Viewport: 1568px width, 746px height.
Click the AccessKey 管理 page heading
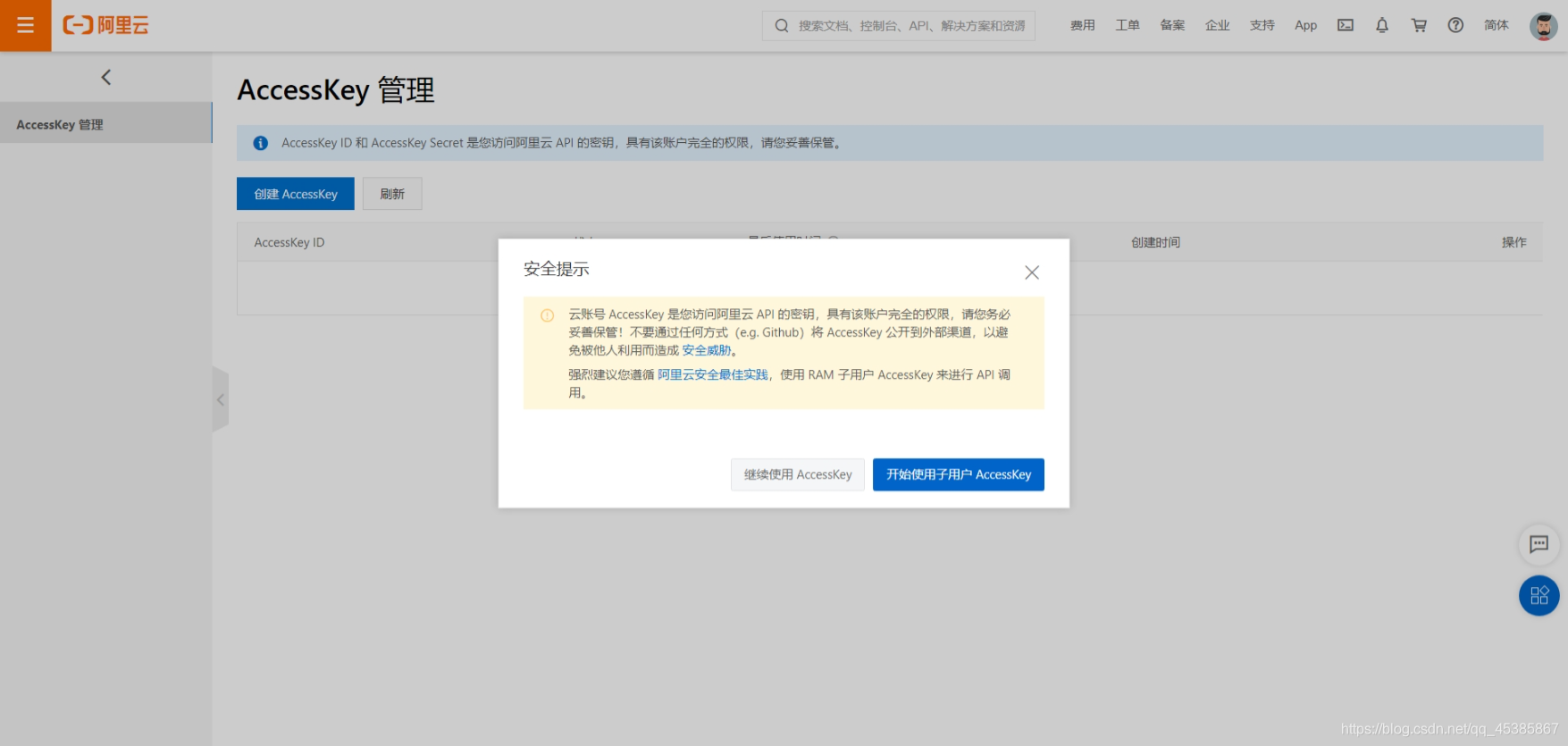coord(336,90)
